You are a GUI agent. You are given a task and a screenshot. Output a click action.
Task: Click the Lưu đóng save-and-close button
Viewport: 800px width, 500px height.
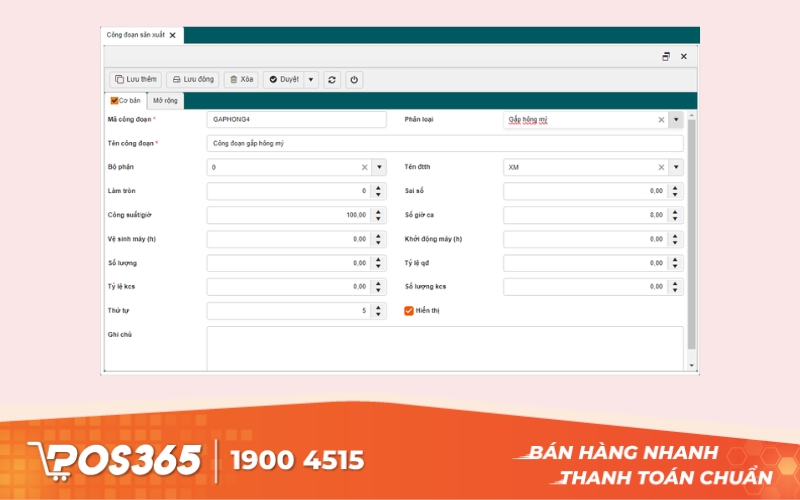(193, 80)
